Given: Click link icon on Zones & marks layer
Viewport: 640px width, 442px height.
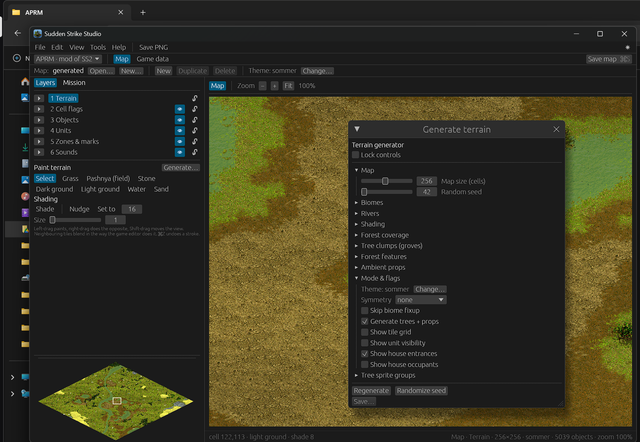Looking at the screenshot, I should 195,141.
